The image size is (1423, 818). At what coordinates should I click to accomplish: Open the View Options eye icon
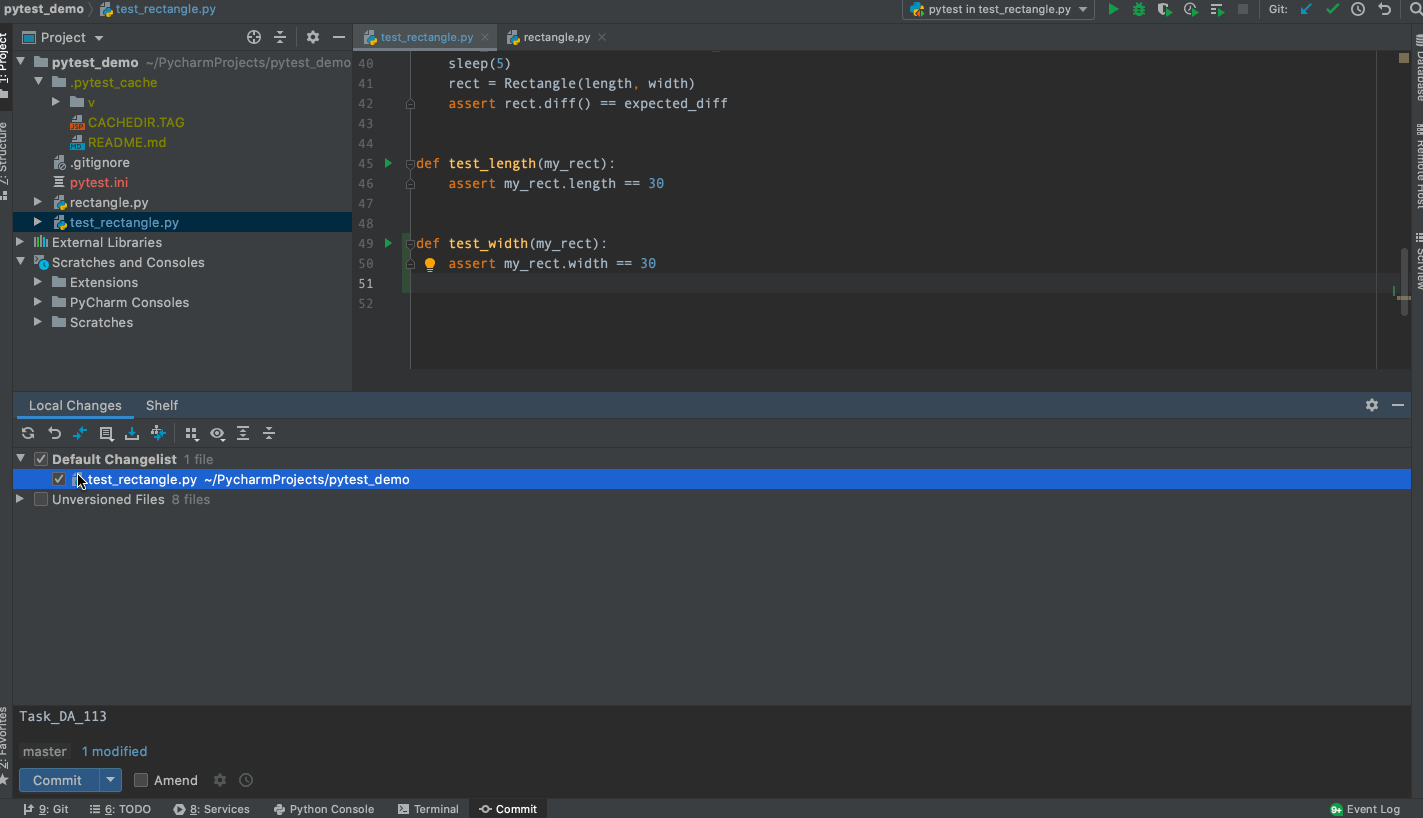point(217,433)
